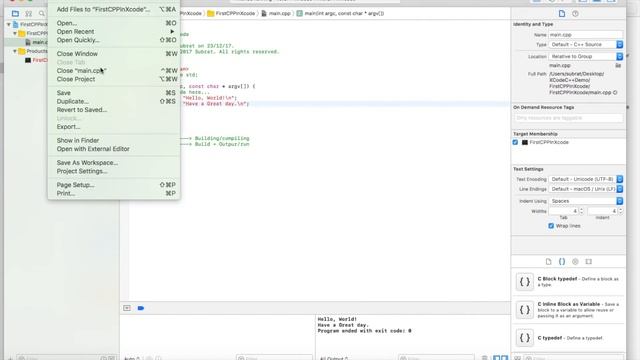This screenshot has width=640, height=360.
Task: Choose Print... menu item
Action: (x=114, y=193)
